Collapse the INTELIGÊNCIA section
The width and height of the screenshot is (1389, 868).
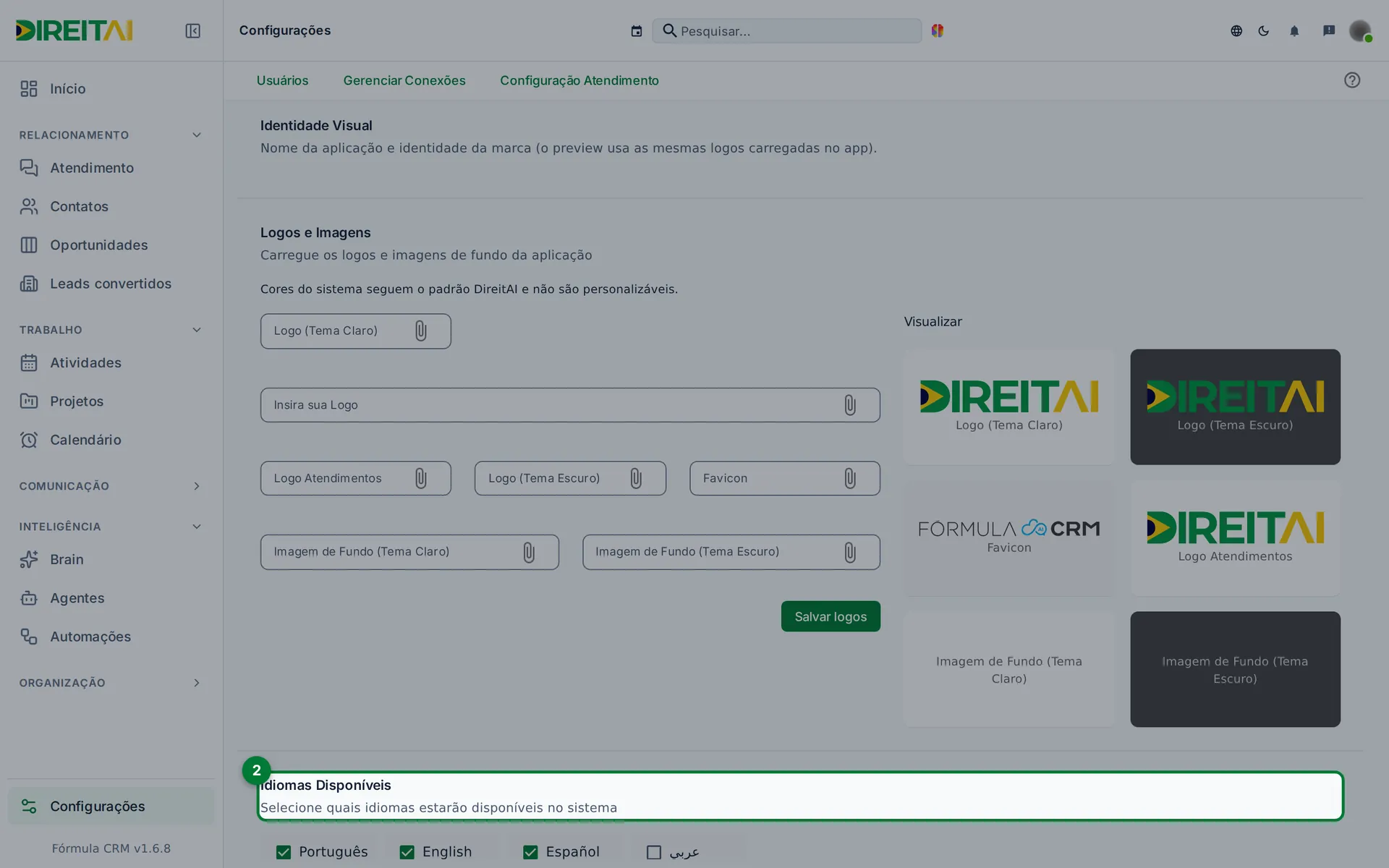click(x=196, y=527)
